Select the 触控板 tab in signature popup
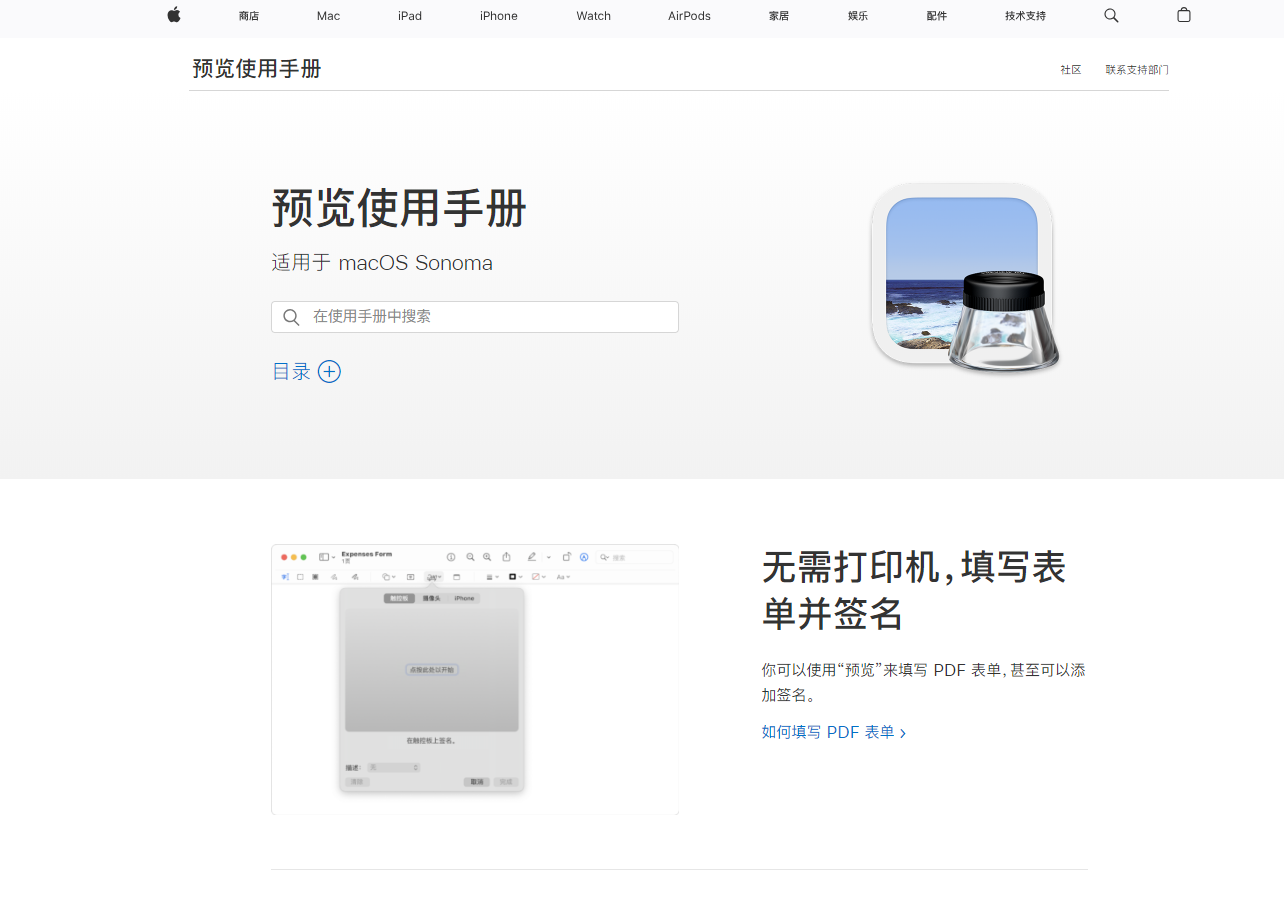Viewport: 1284px width, 918px height. (400, 598)
